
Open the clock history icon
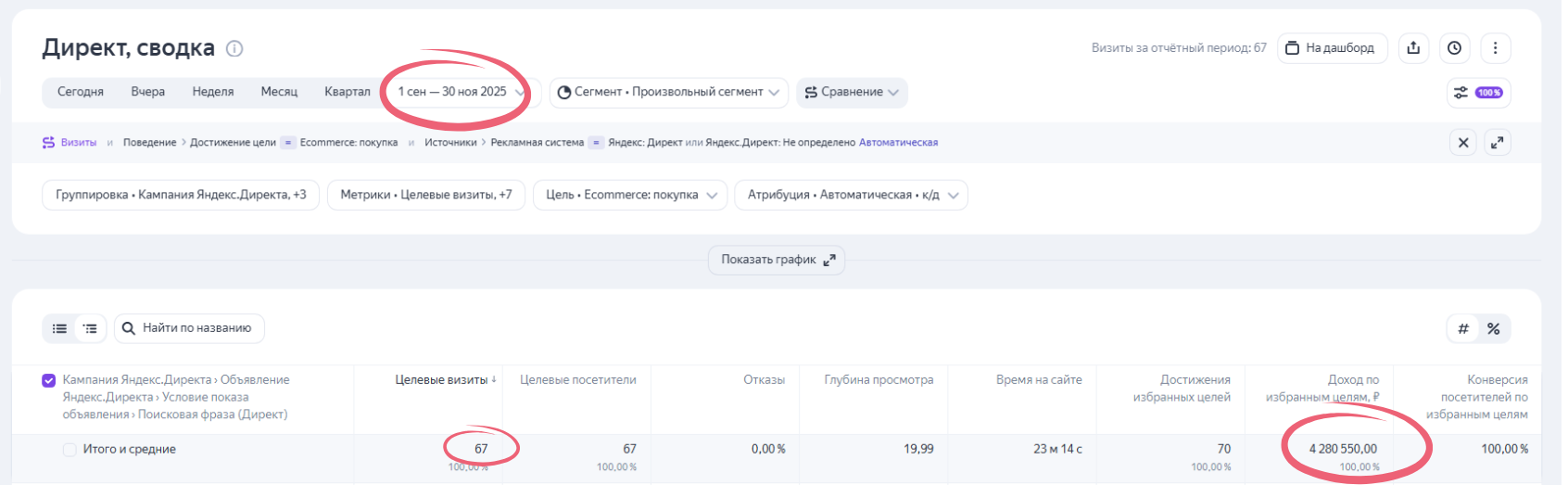1454,48
